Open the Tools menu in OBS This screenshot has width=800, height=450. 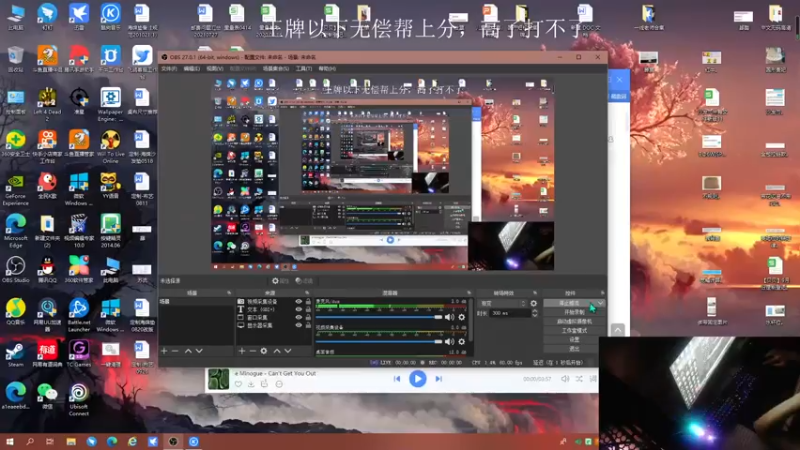coord(304,68)
